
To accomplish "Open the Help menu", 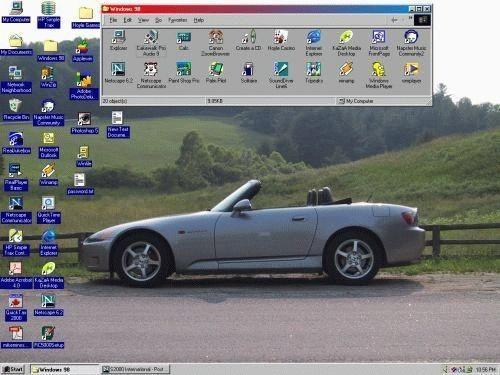I will point(199,20).
